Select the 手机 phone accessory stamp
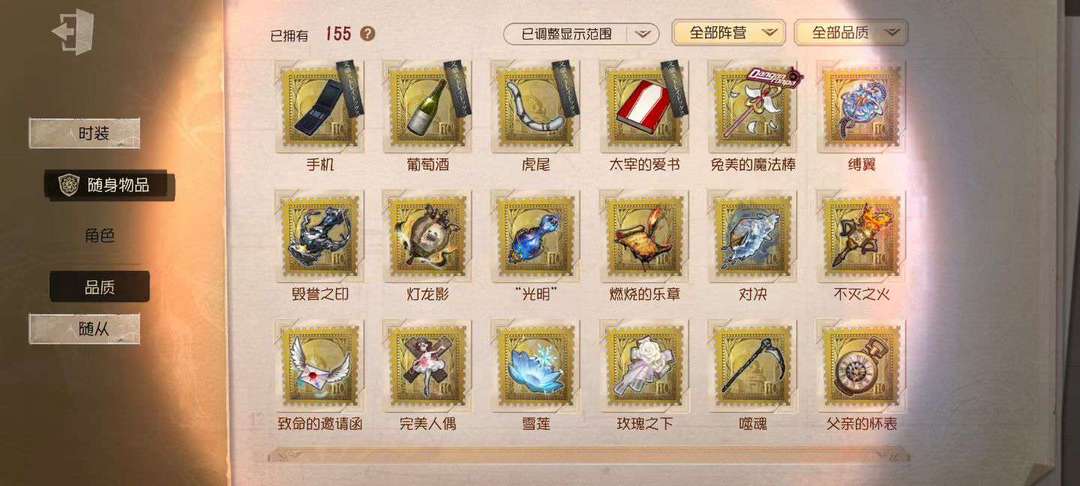Viewport: 1080px width, 486px height. click(320, 107)
